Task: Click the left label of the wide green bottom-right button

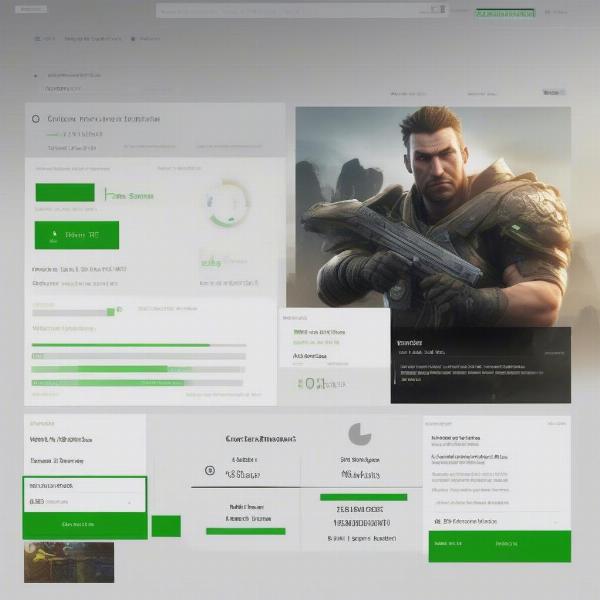Action: click(448, 543)
